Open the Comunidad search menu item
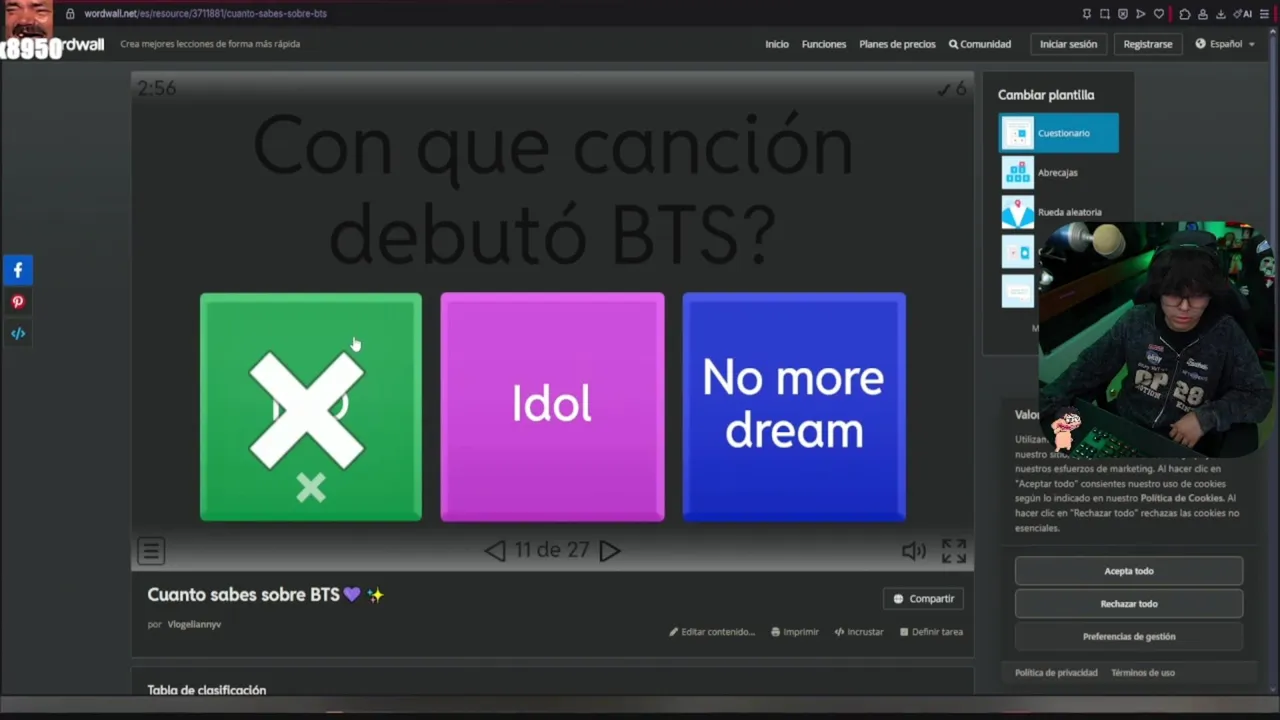Screen dimensions: 1280x720 point(980,44)
